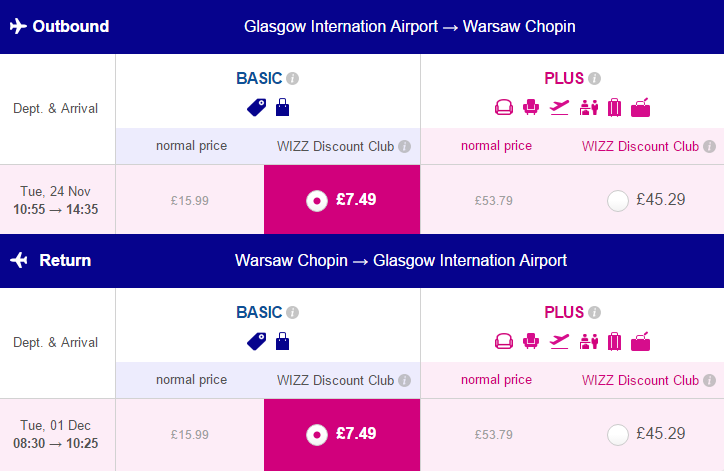Select return BASIC £7.49 discount fare radio
This screenshot has width=724, height=471.
point(317,435)
